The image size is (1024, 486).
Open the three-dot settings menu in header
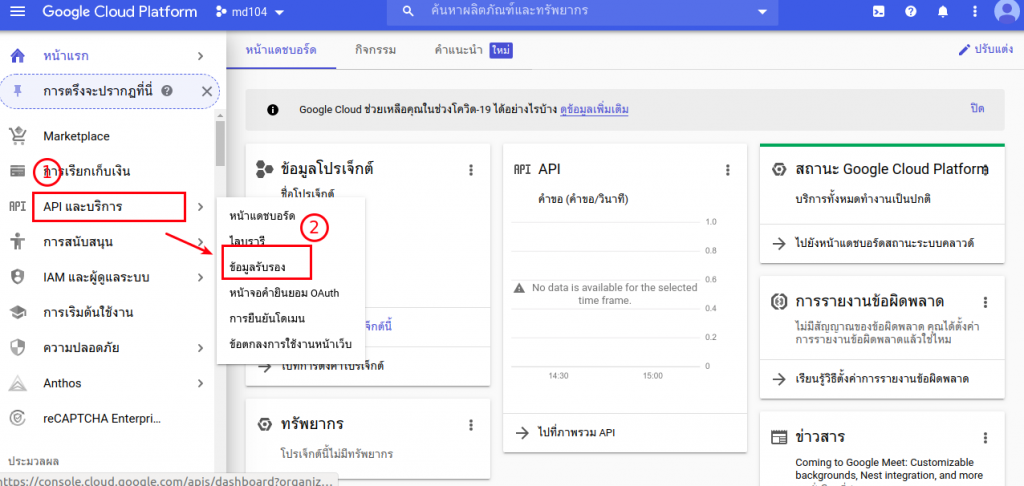(975, 12)
